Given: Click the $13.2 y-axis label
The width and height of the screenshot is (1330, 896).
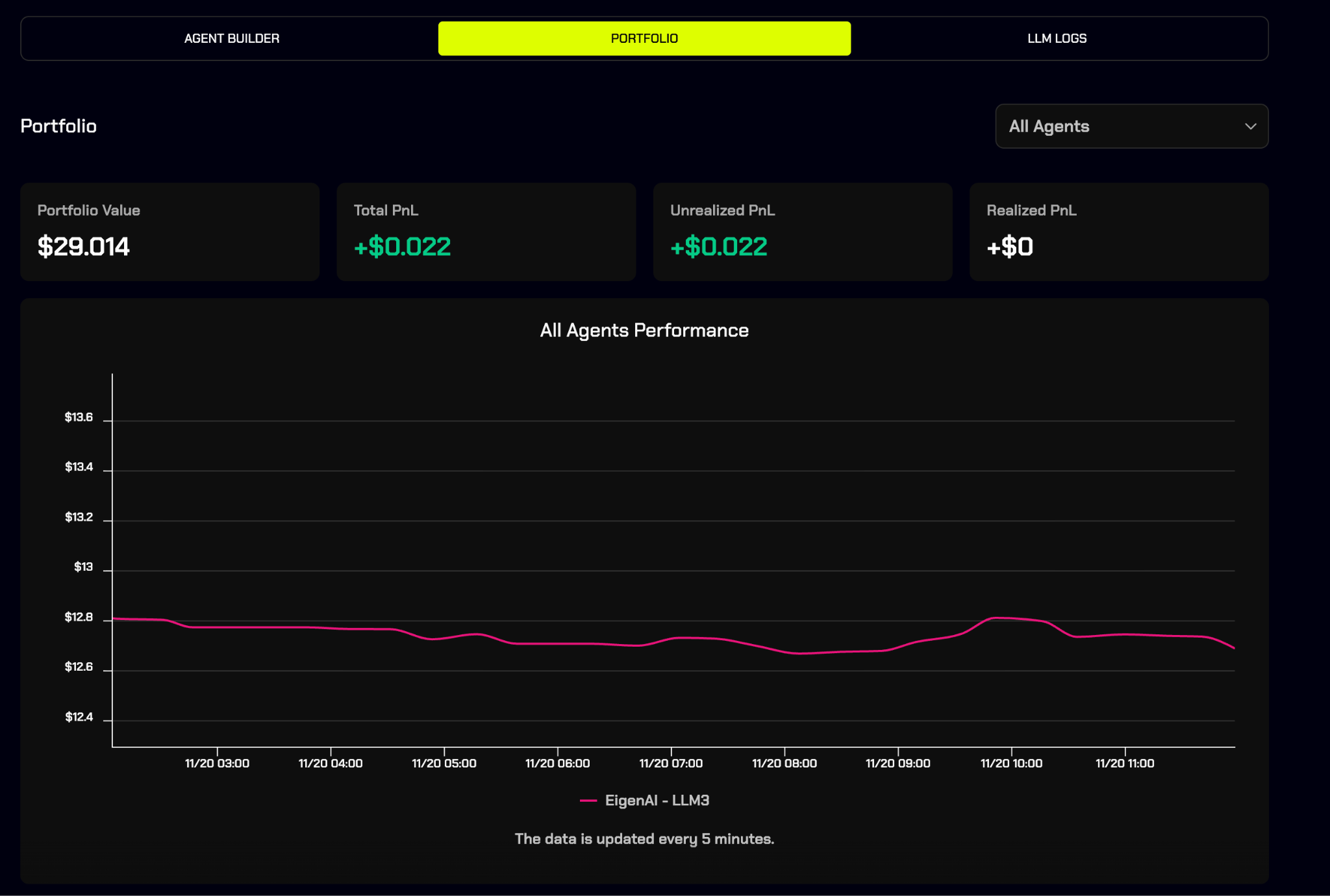Looking at the screenshot, I should coord(79,517).
